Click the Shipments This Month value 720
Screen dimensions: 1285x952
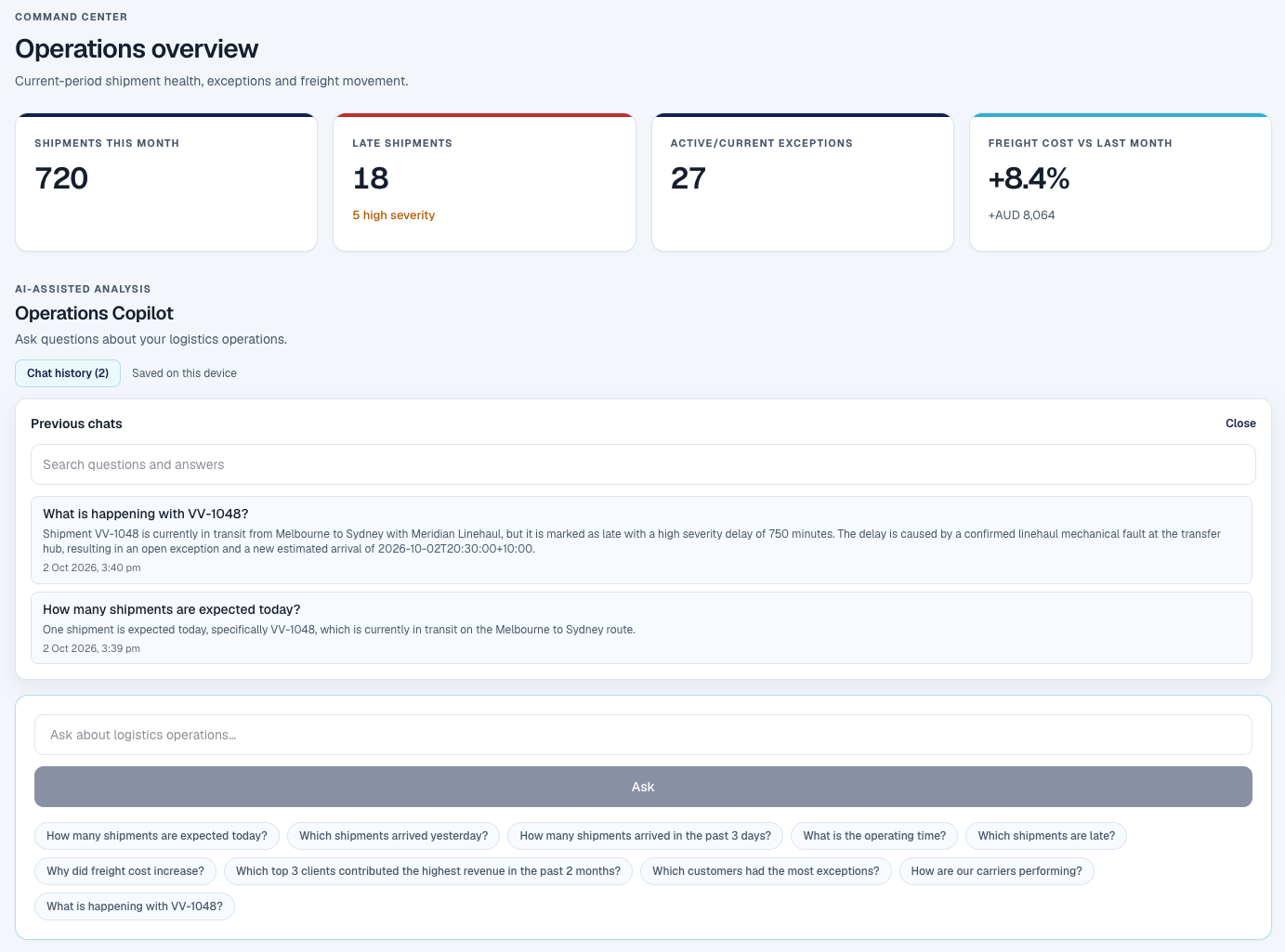(x=61, y=178)
